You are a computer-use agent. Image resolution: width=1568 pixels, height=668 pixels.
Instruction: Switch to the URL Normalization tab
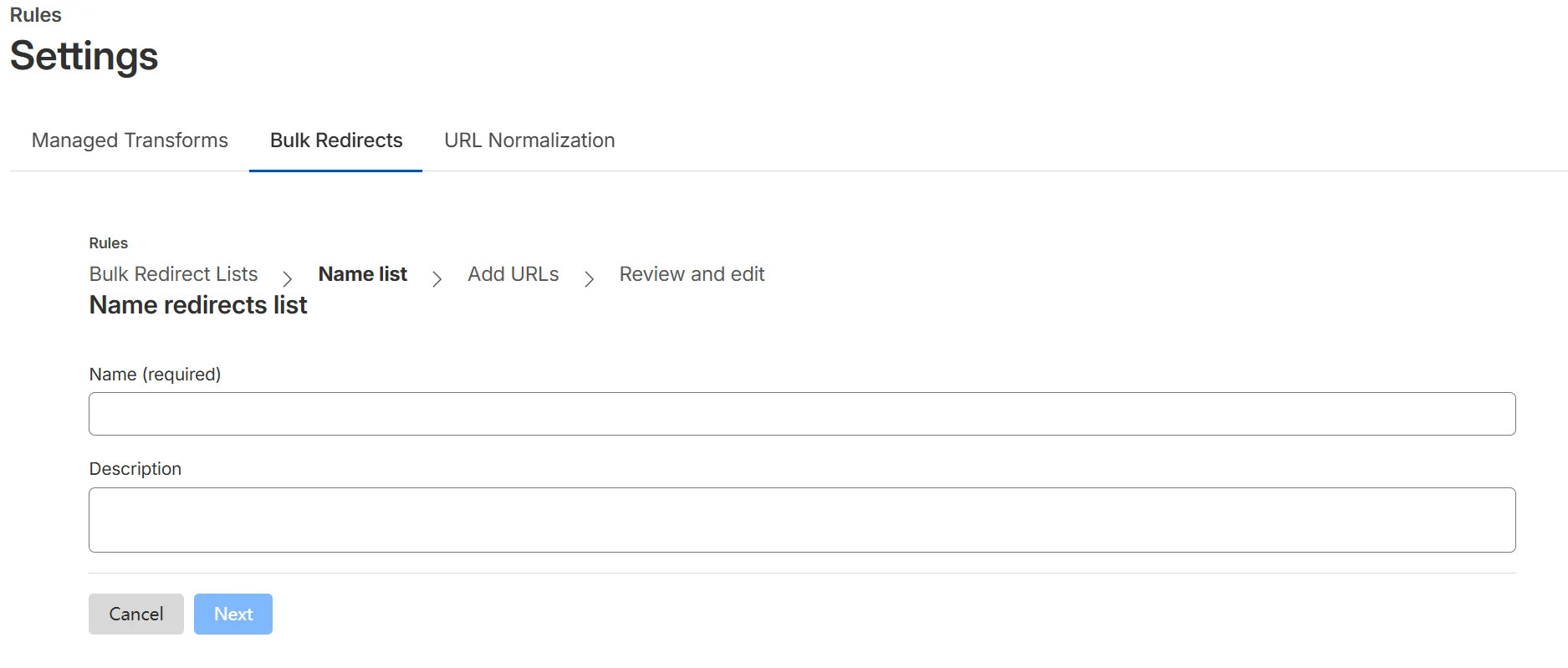(529, 140)
